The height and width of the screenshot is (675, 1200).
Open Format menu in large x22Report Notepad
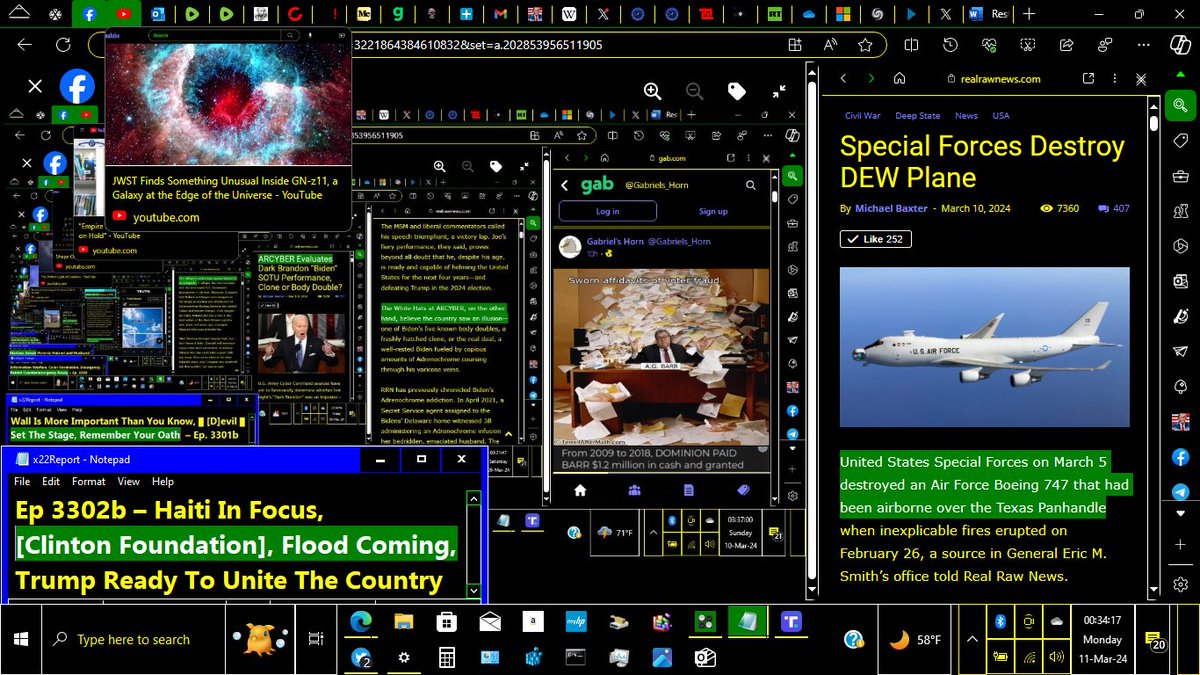[x=89, y=481]
